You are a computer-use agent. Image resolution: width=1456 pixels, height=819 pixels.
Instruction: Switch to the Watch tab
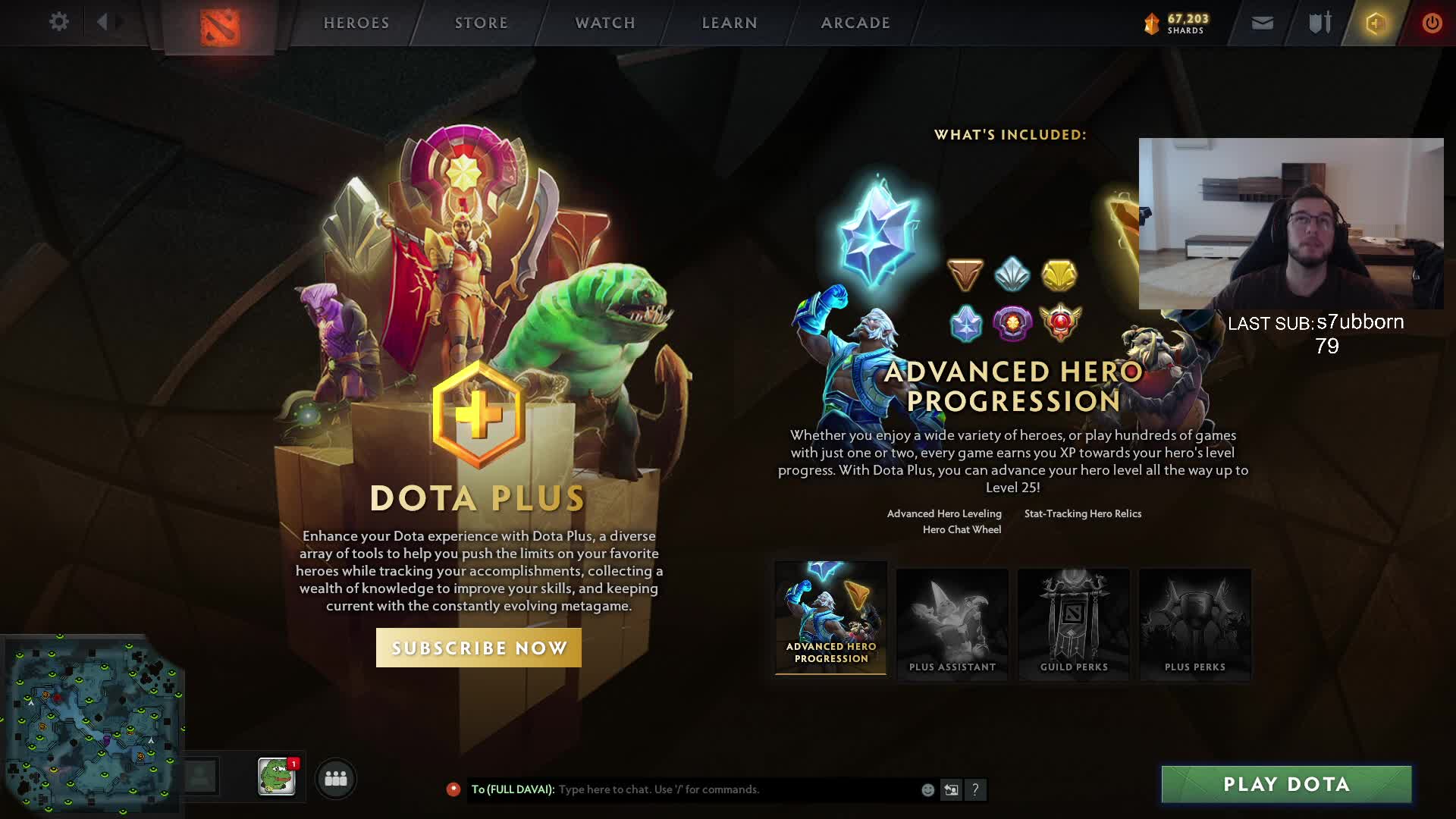coord(605,23)
